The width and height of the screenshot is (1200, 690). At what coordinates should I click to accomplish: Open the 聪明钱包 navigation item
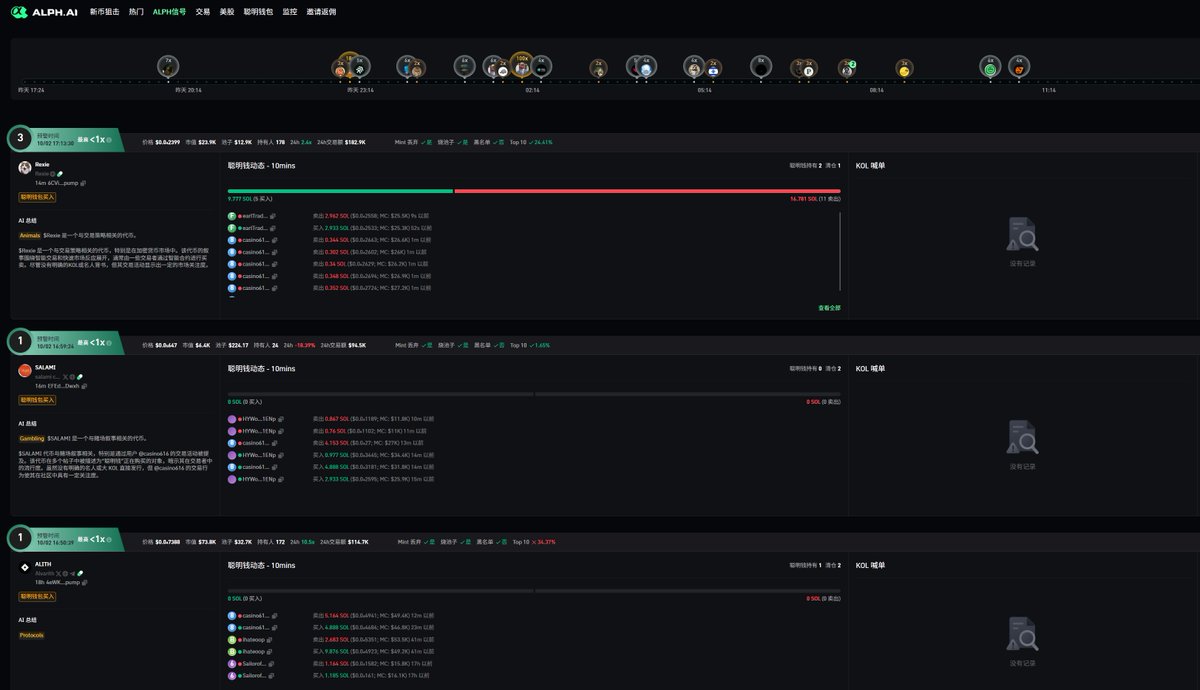tap(258, 12)
